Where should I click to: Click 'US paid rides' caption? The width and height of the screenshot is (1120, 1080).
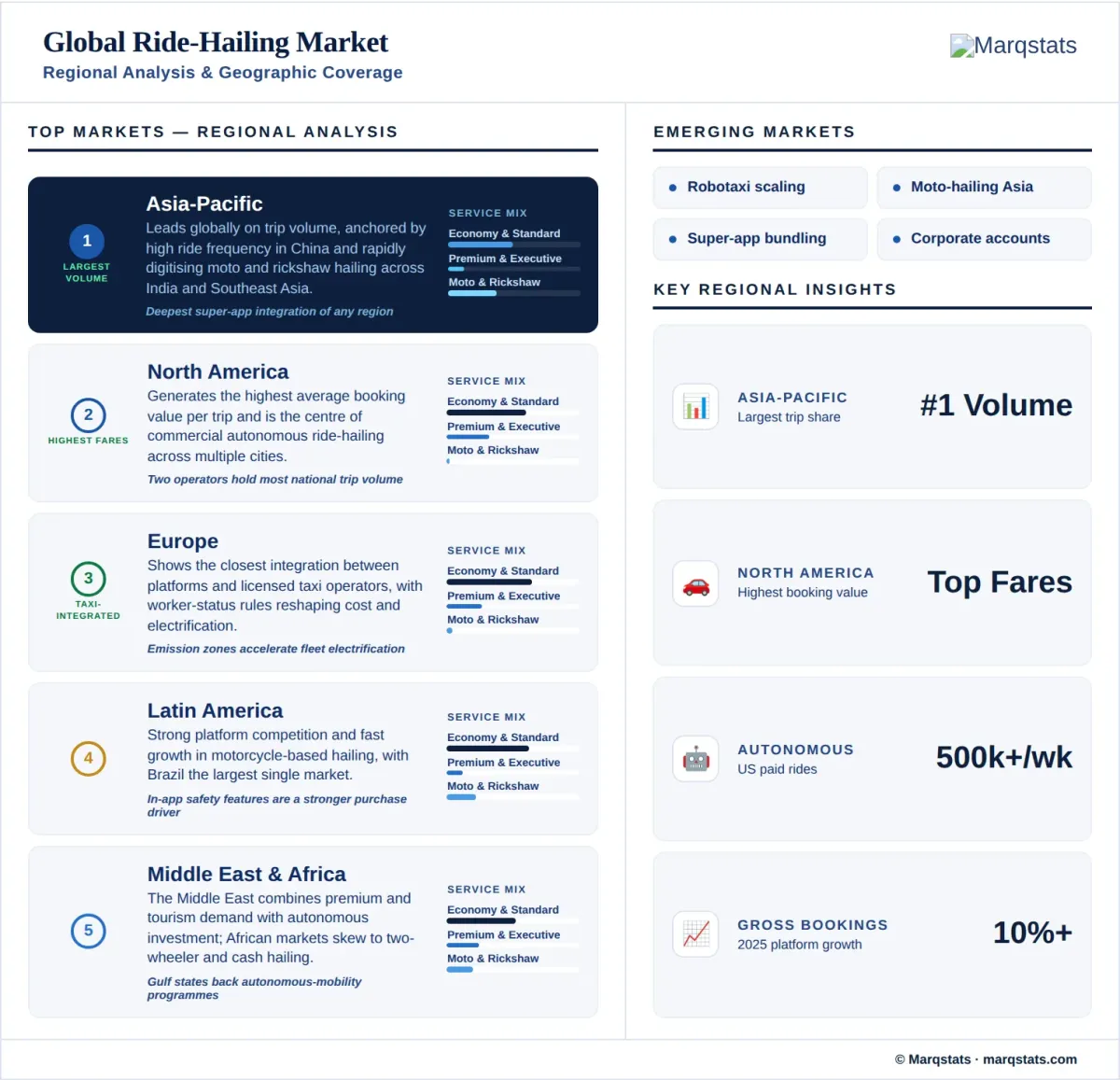[777, 769]
